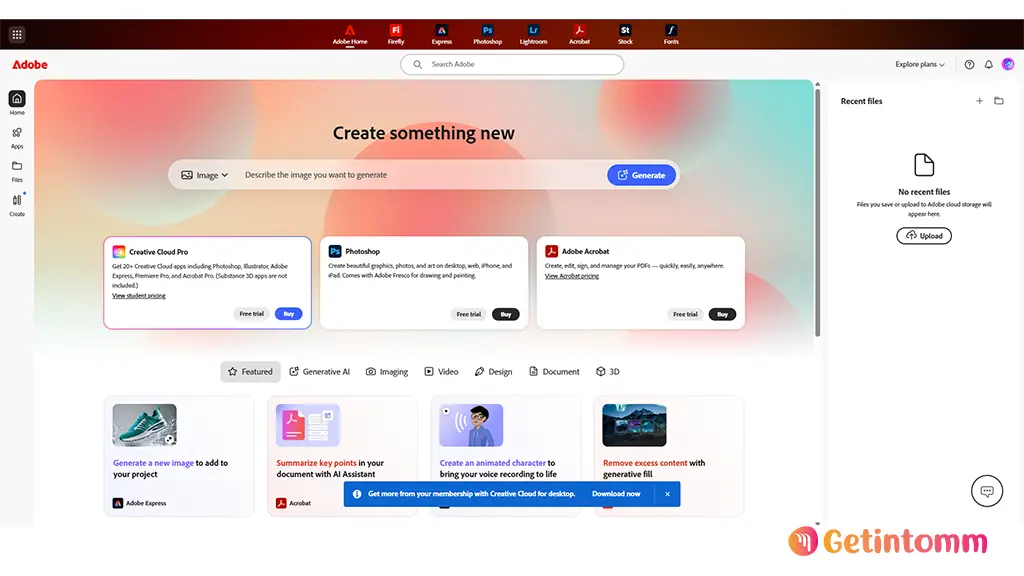Switch to the Generative AI tab
Image resolution: width=1024 pixels, height=576 pixels.
319,372
